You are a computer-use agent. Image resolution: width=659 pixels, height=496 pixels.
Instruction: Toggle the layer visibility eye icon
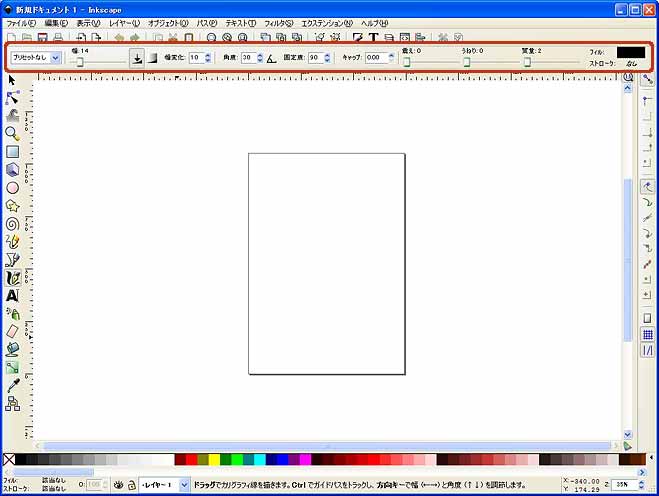point(117,484)
